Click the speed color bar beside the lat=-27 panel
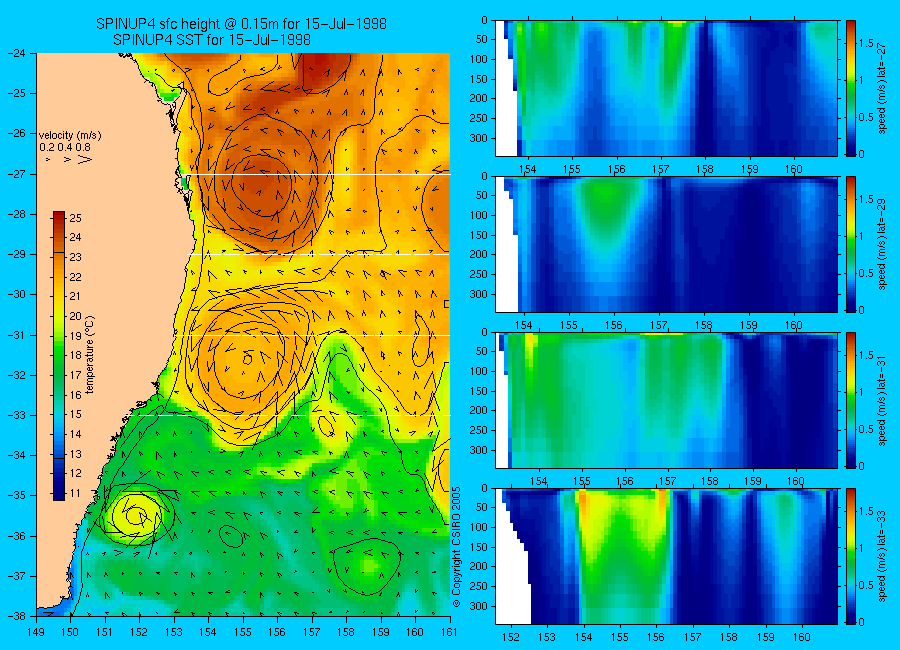Viewport: 900px width, 650px height. click(850, 88)
